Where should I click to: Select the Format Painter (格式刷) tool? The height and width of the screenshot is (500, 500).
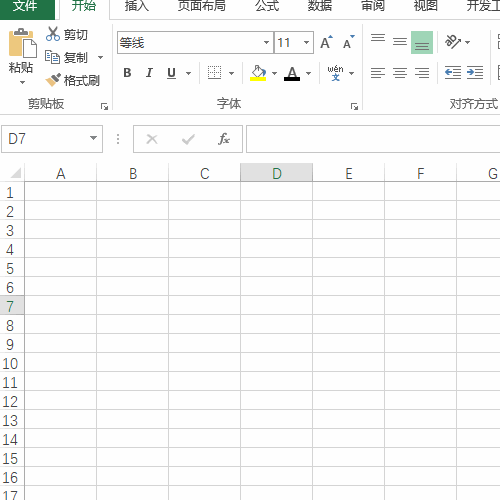[73, 80]
